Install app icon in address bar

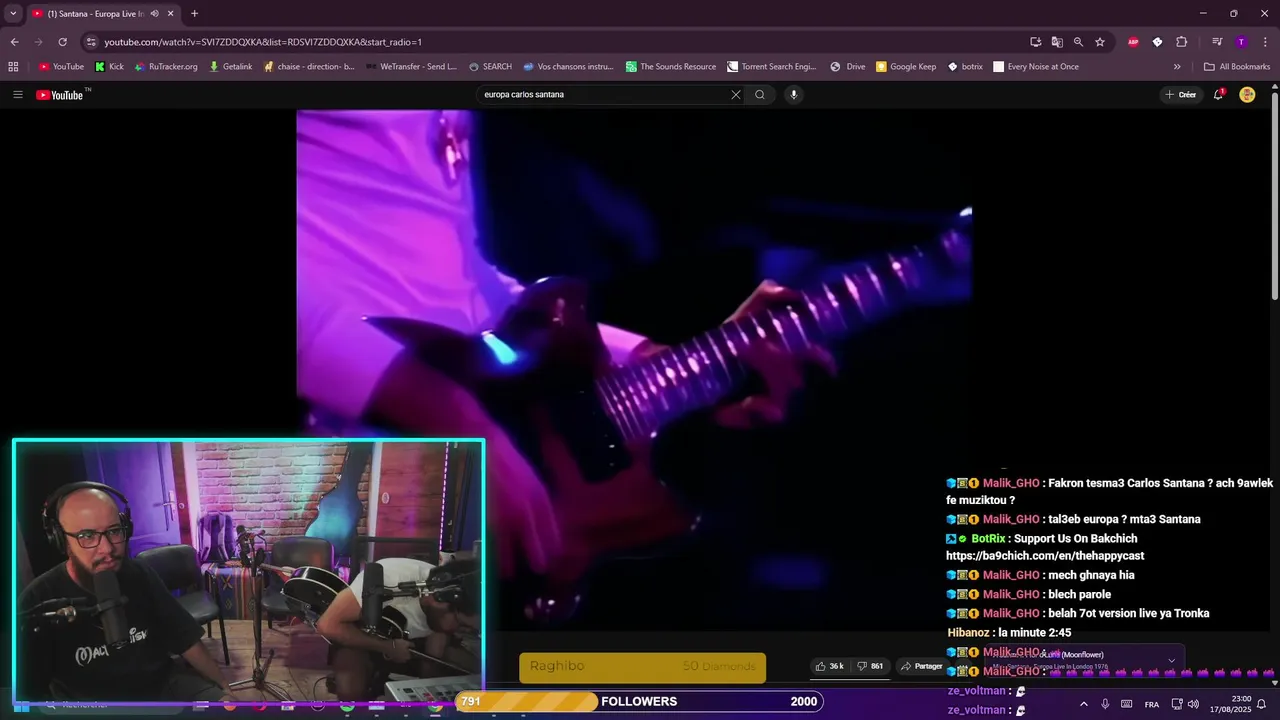(x=1036, y=42)
